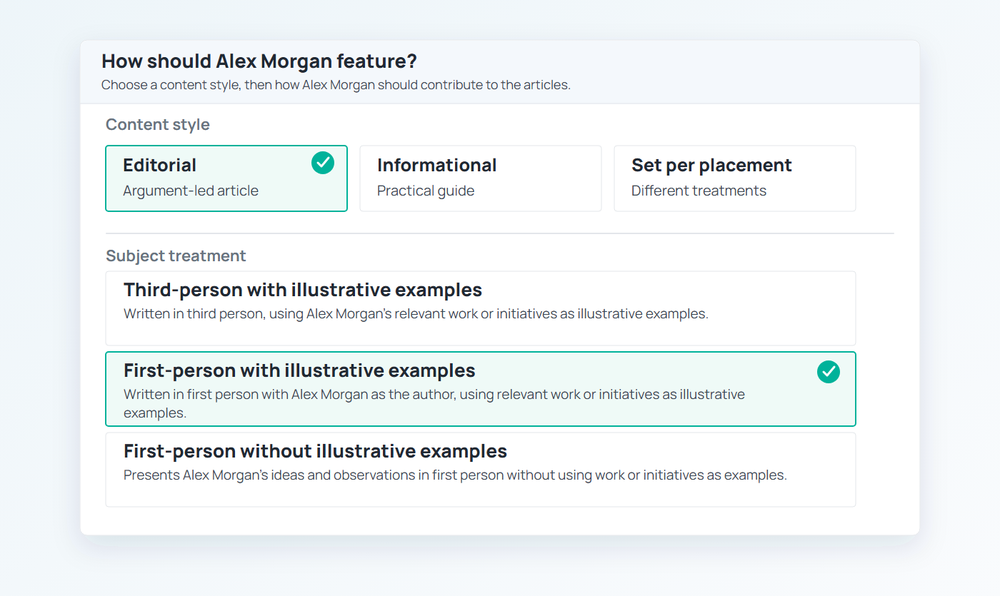The height and width of the screenshot is (596, 1000).
Task: Choose First-person with illustrative examples option
Action: [x=480, y=389]
